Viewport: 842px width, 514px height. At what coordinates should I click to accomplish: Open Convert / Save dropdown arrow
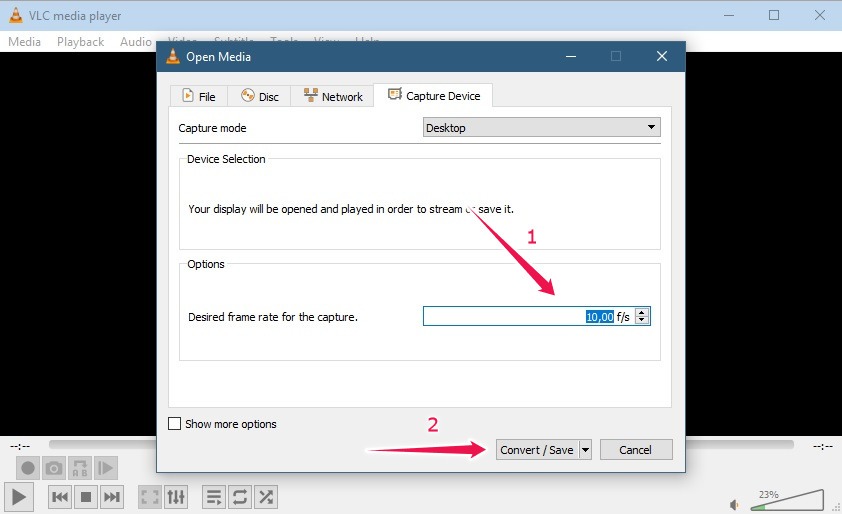(x=585, y=450)
